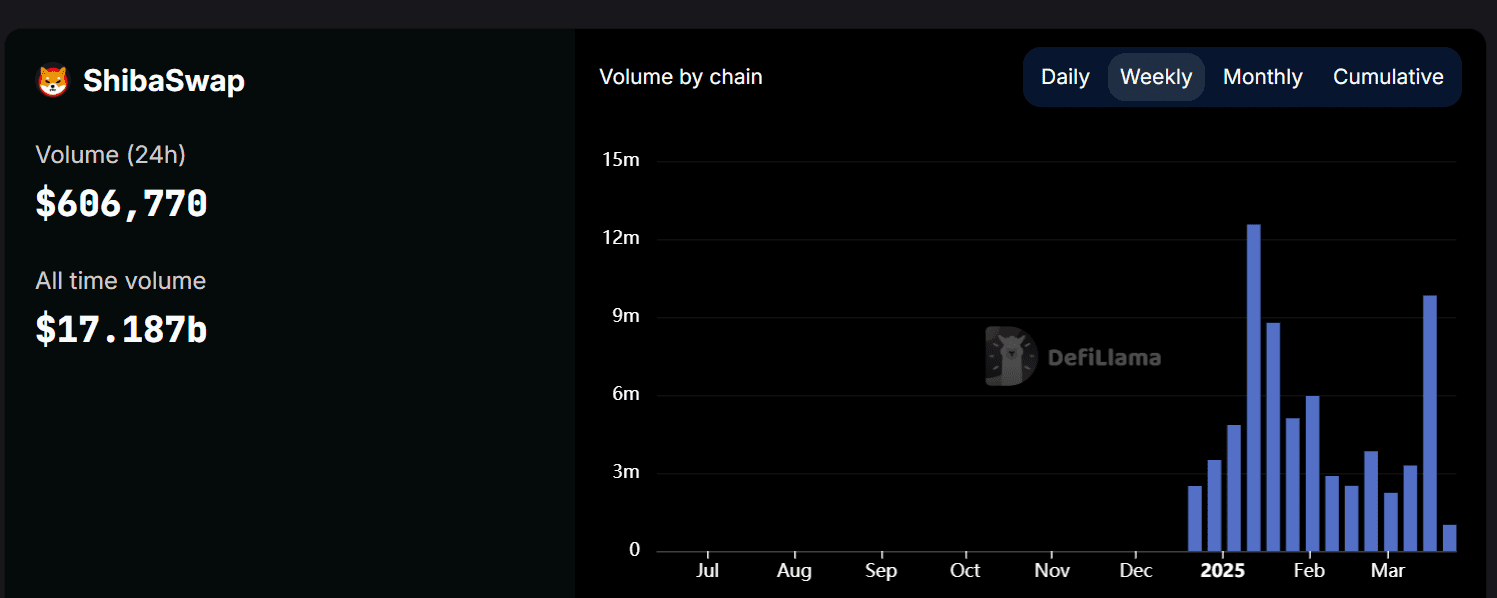Click the Volume by chain heading
The height and width of the screenshot is (598, 1497).
coord(680,76)
